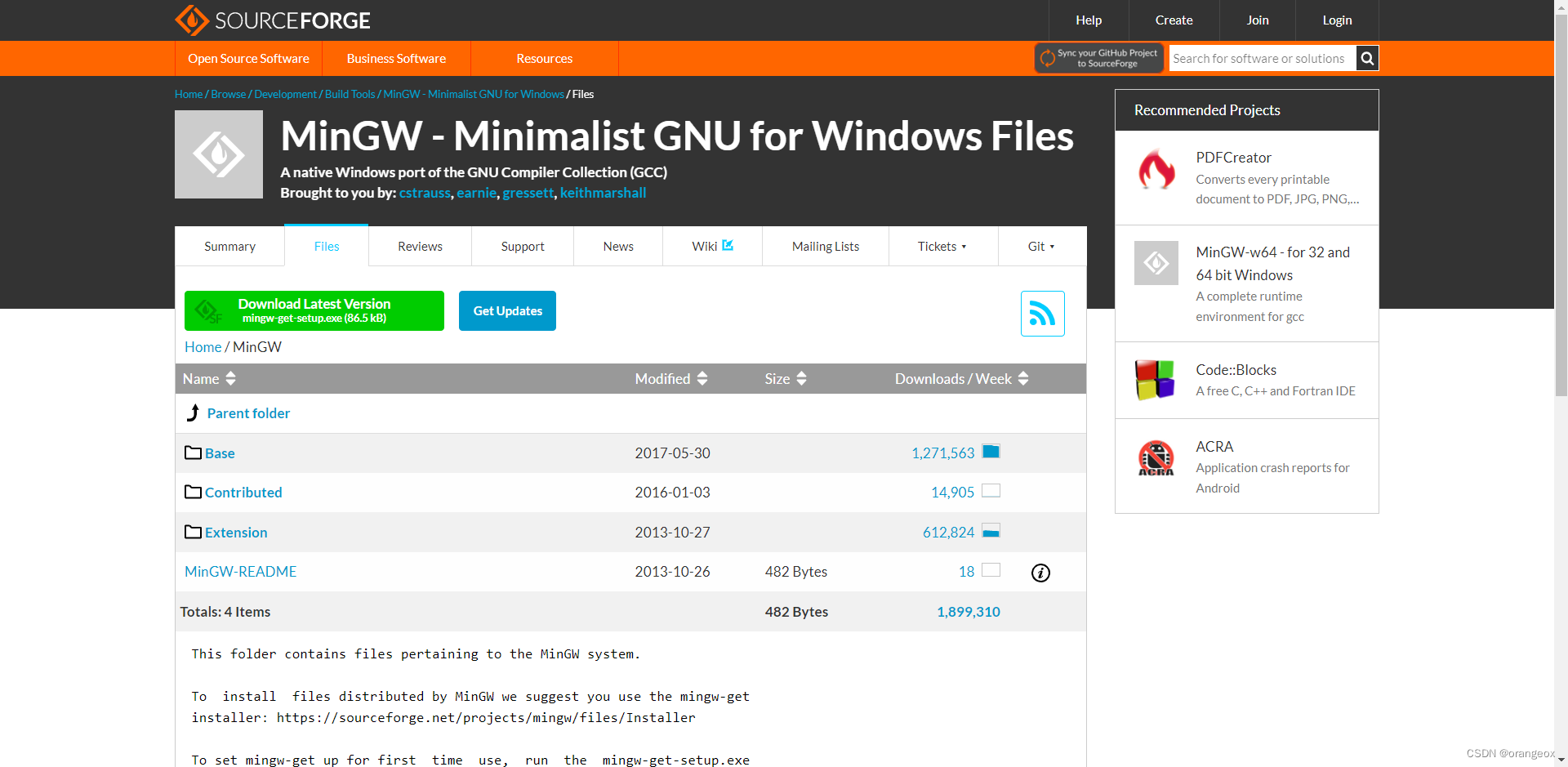Image resolution: width=1568 pixels, height=767 pixels.
Task: Open the Extension folder link
Action: pyautogui.click(x=236, y=533)
